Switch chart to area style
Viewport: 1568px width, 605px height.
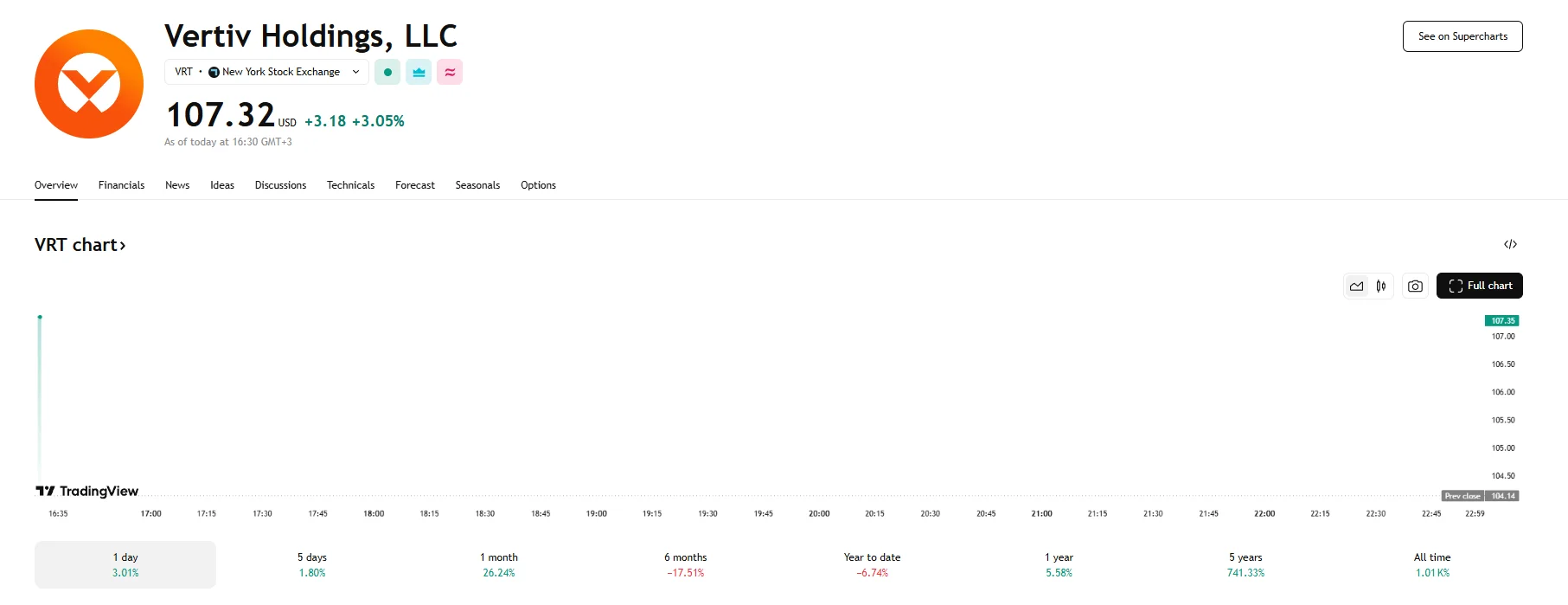pos(1356,286)
